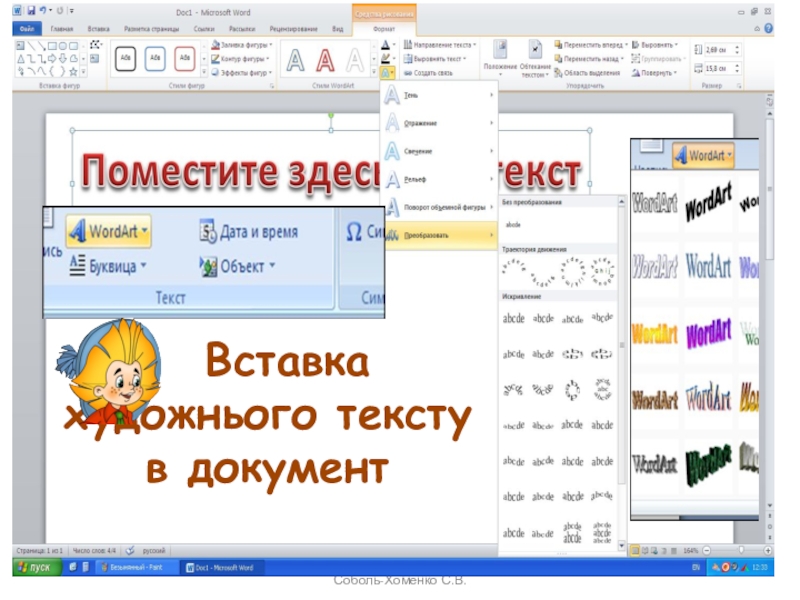Open the Выровнять arrange dropdown
Image resolution: width=800 pixels, height=600 pixels.
(x=655, y=45)
